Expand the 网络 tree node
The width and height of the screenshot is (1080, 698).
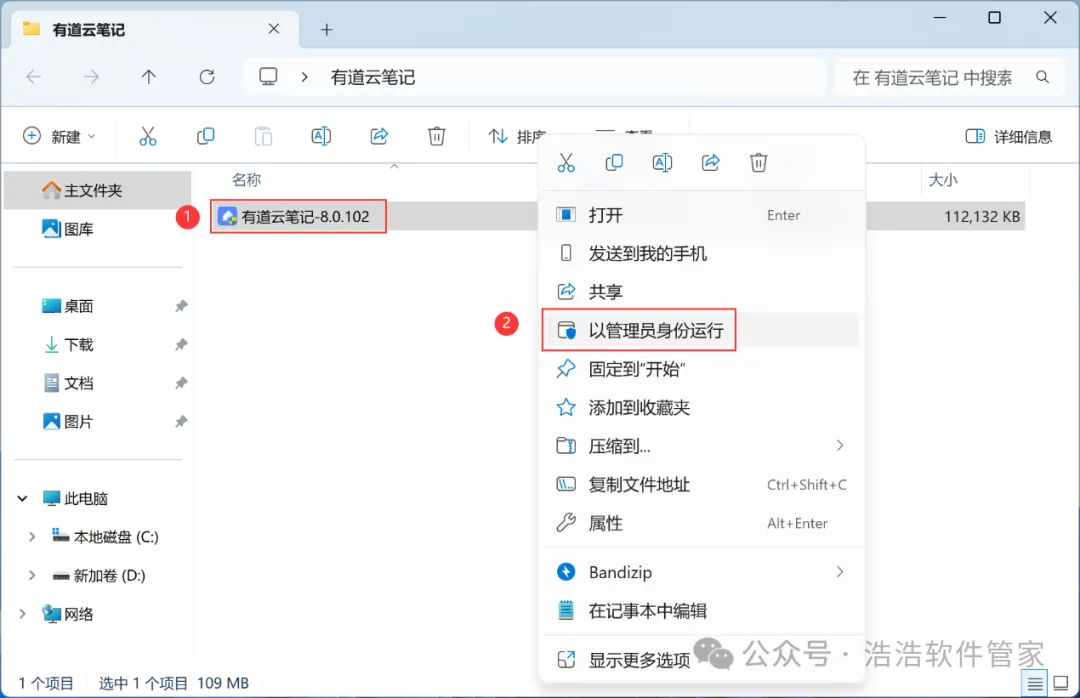22,614
